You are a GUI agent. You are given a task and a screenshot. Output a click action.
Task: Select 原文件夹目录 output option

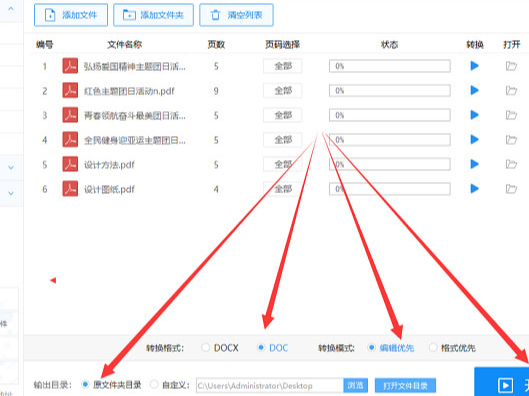85,384
